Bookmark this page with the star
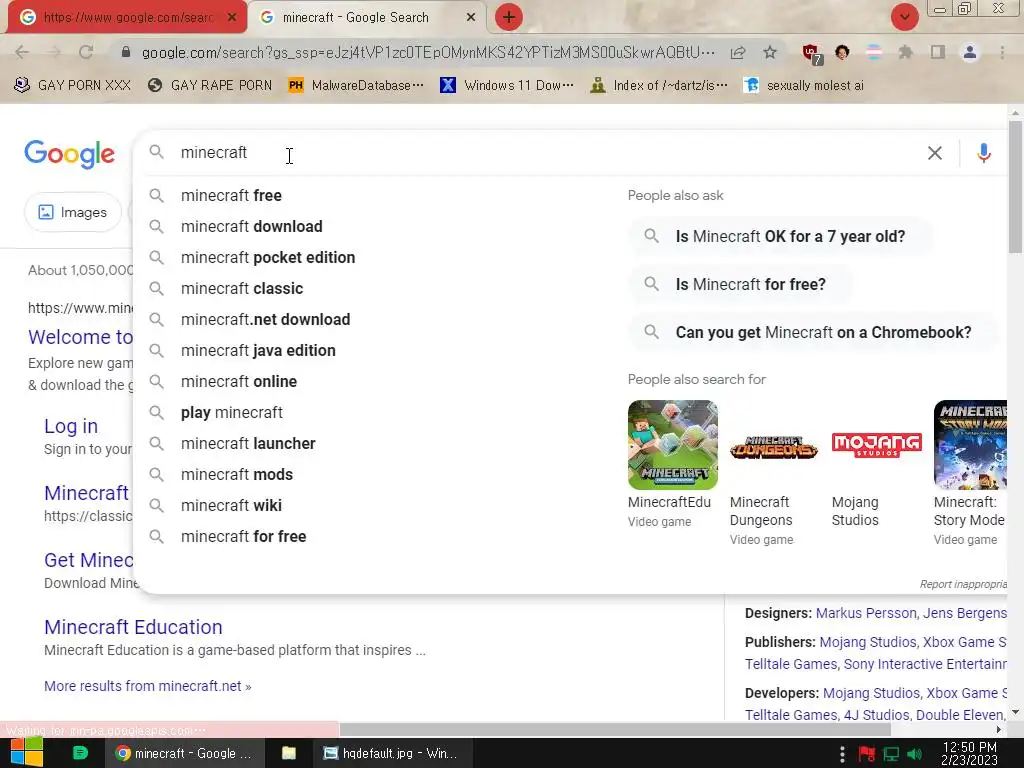The image size is (1024, 768). tap(770, 52)
